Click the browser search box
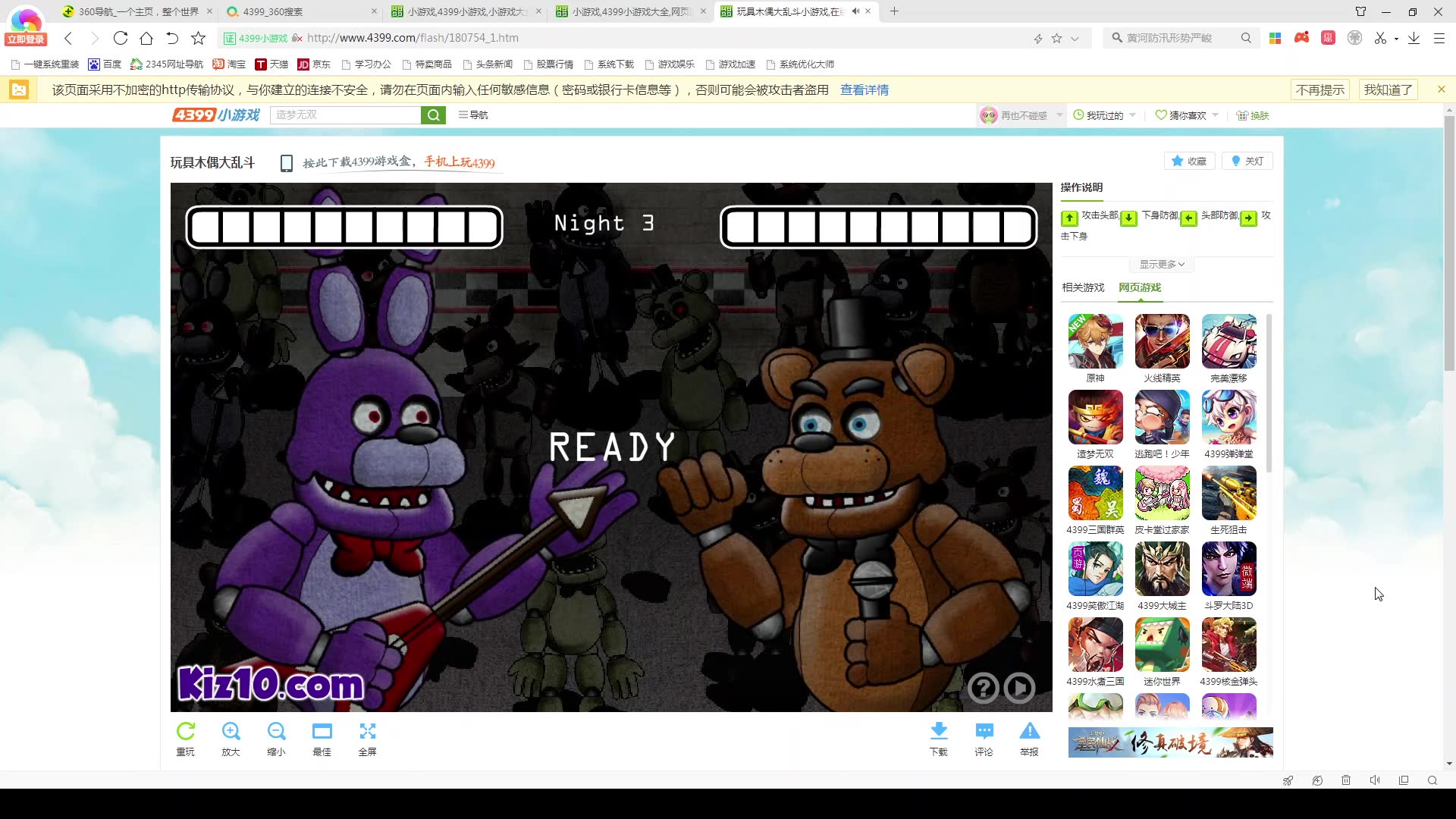The image size is (1456, 819). pos(1179,38)
